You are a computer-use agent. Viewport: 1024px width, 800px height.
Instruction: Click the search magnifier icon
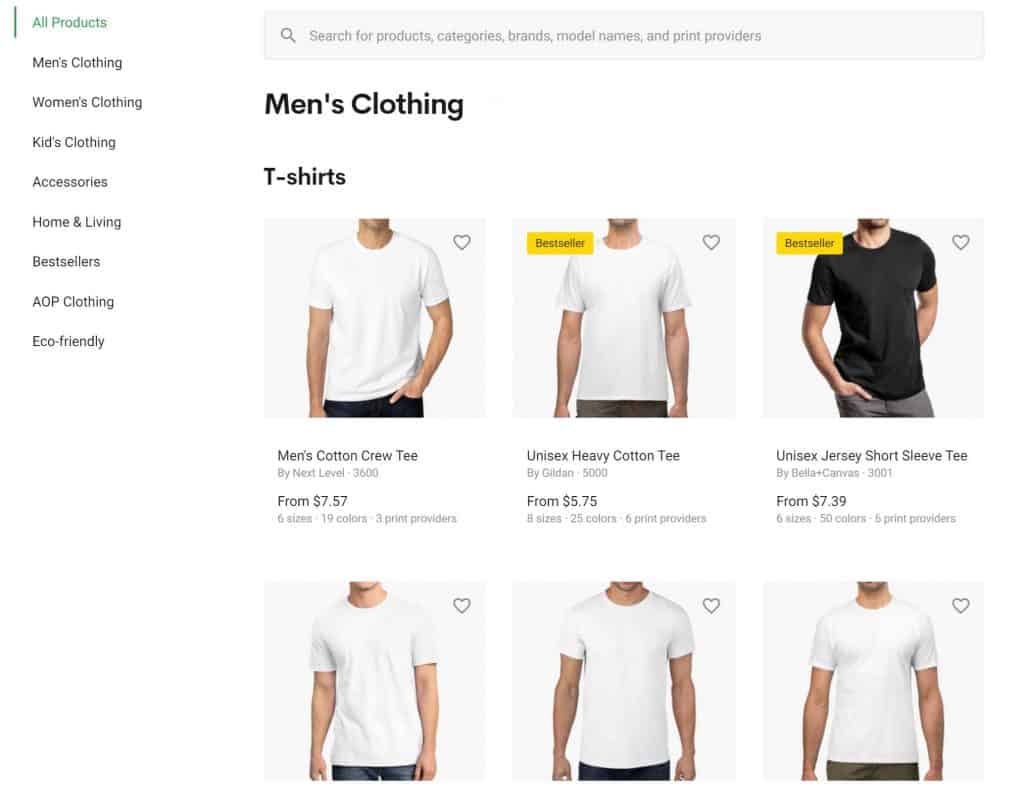[x=288, y=35]
